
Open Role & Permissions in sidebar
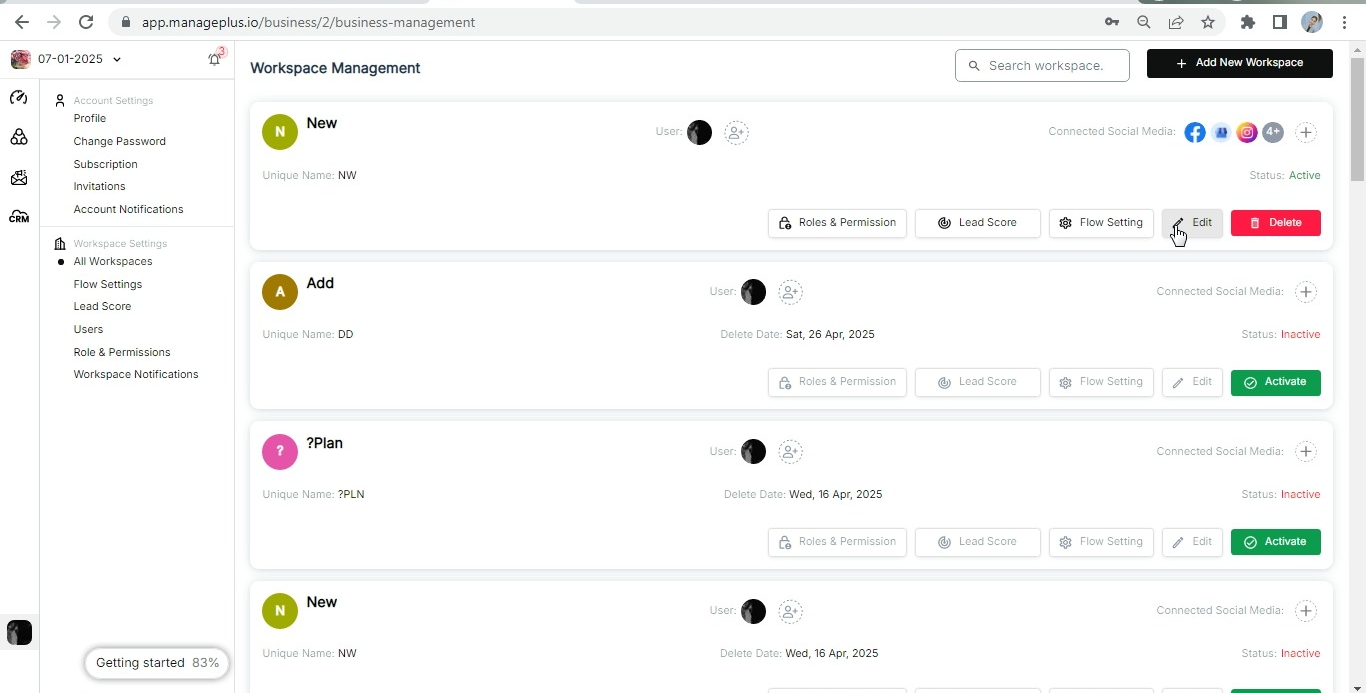coord(122,352)
